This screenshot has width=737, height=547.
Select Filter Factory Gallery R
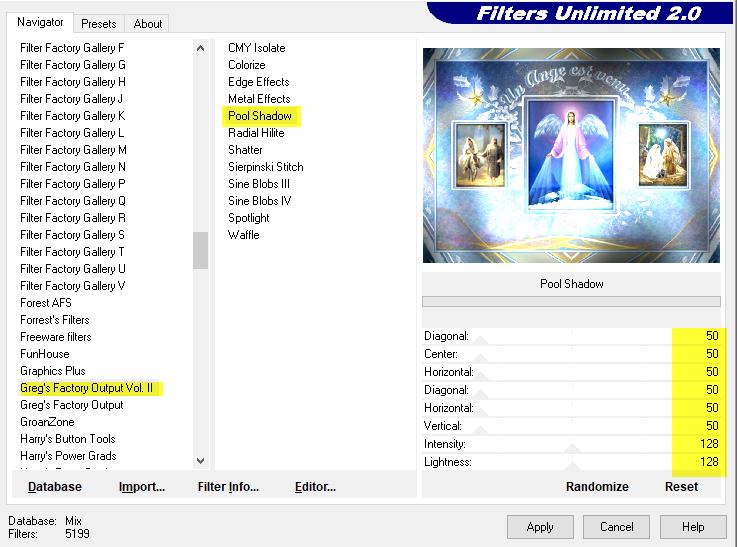[73, 218]
